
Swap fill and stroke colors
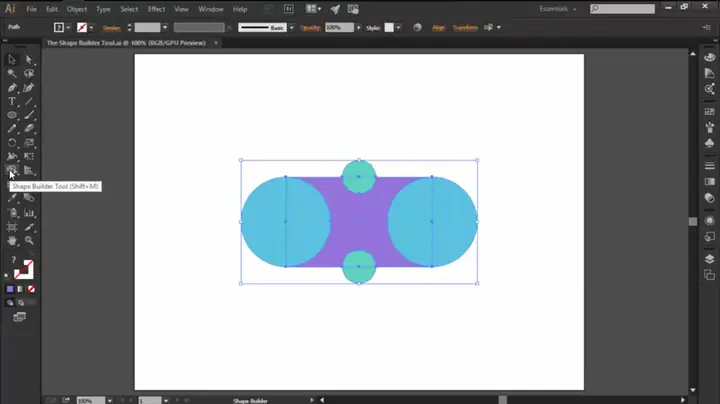[x=30, y=254]
